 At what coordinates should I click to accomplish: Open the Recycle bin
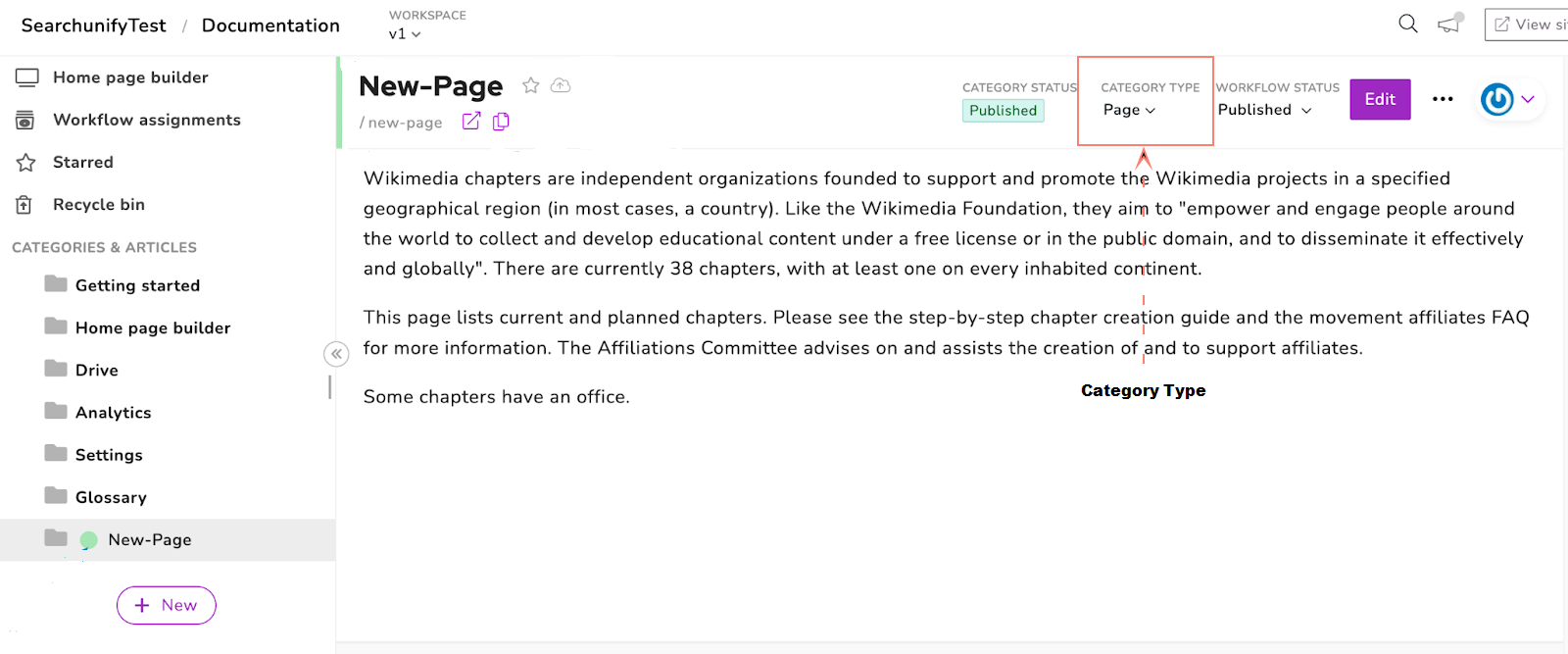[x=99, y=204]
